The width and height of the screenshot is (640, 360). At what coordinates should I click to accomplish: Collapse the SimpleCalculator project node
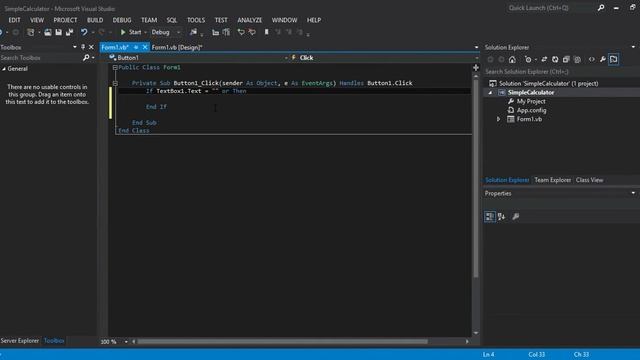point(491,93)
